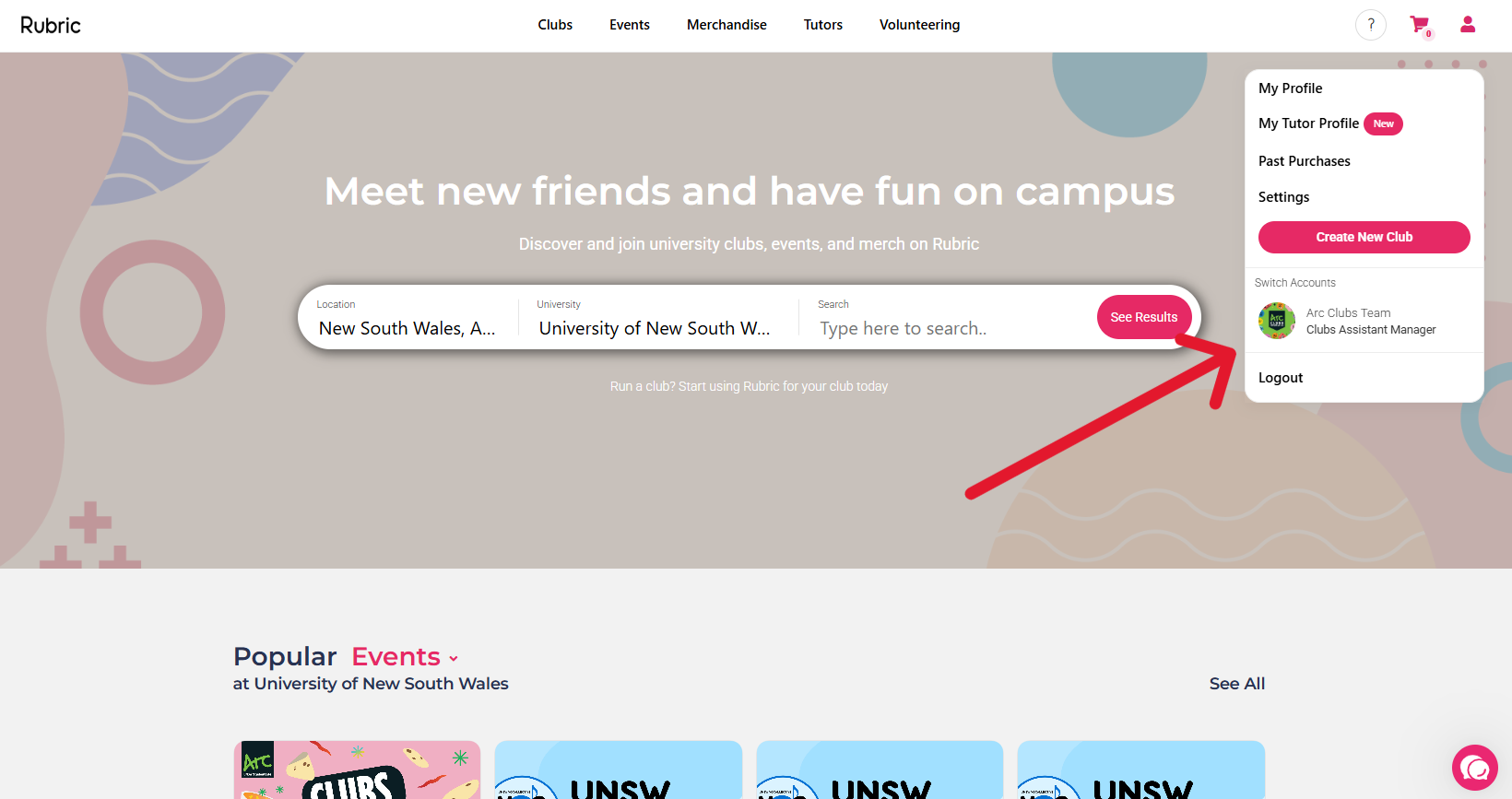
Task: Follow the 'Run a club?' link
Action: tap(749, 386)
